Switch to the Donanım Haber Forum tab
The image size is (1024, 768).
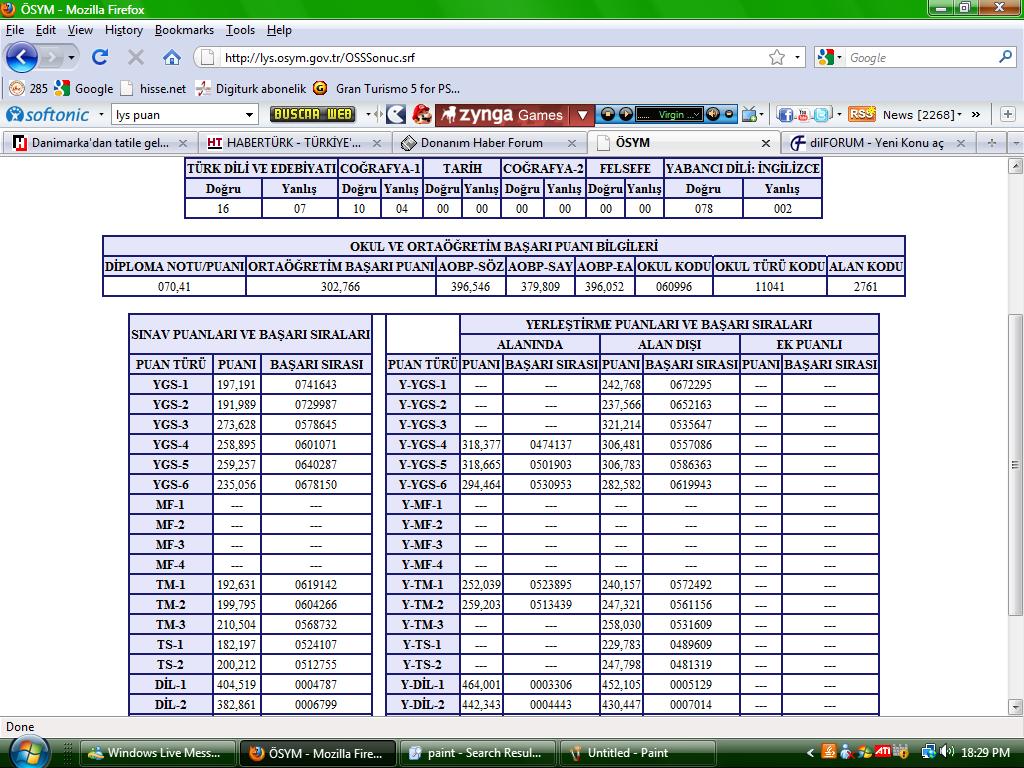tap(482, 142)
